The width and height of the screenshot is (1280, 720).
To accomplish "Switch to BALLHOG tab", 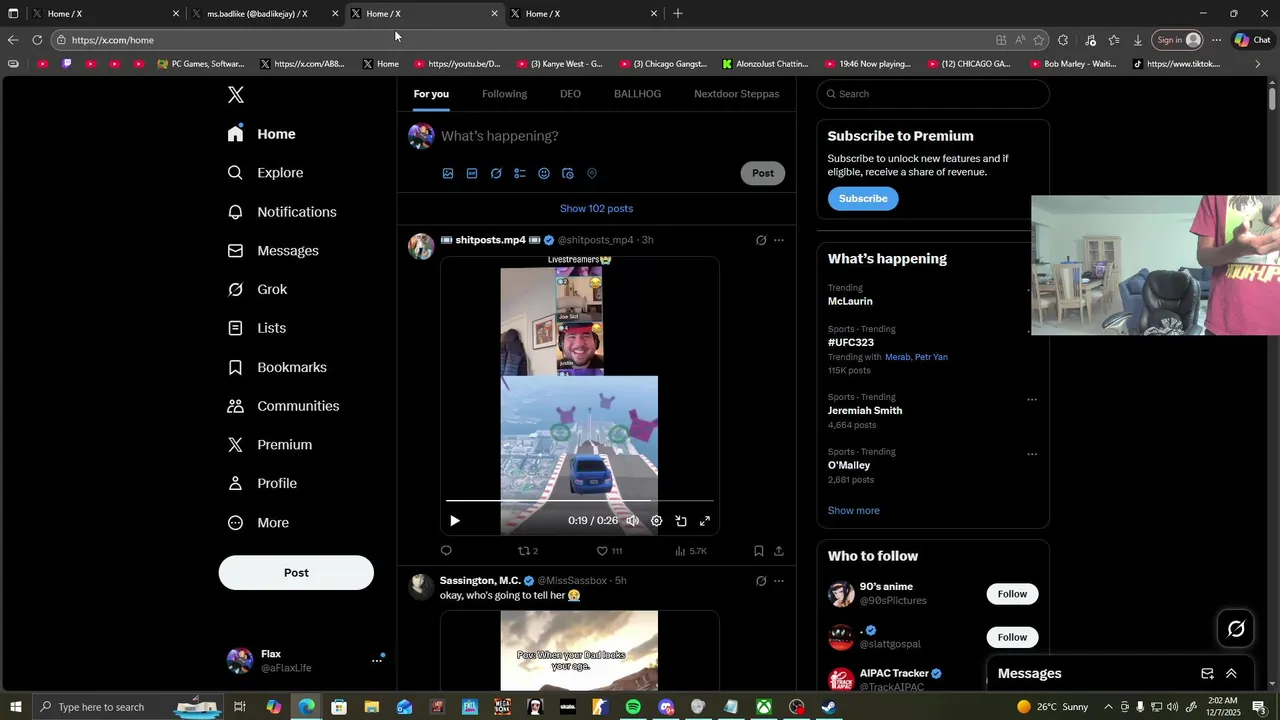I will pyautogui.click(x=637, y=94).
